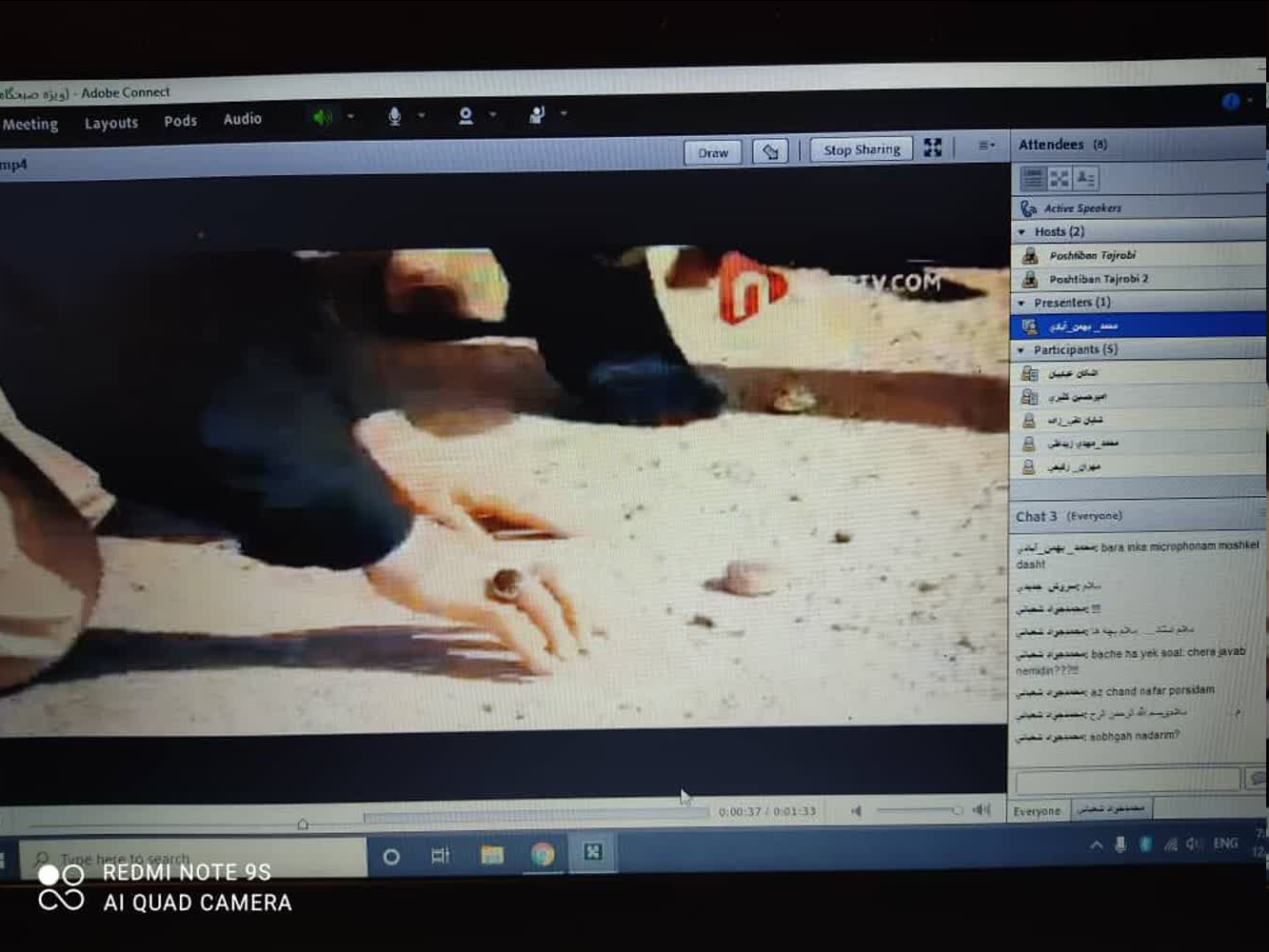Select host Poshtiban Tajrobi

click(x=1139, y=255)
